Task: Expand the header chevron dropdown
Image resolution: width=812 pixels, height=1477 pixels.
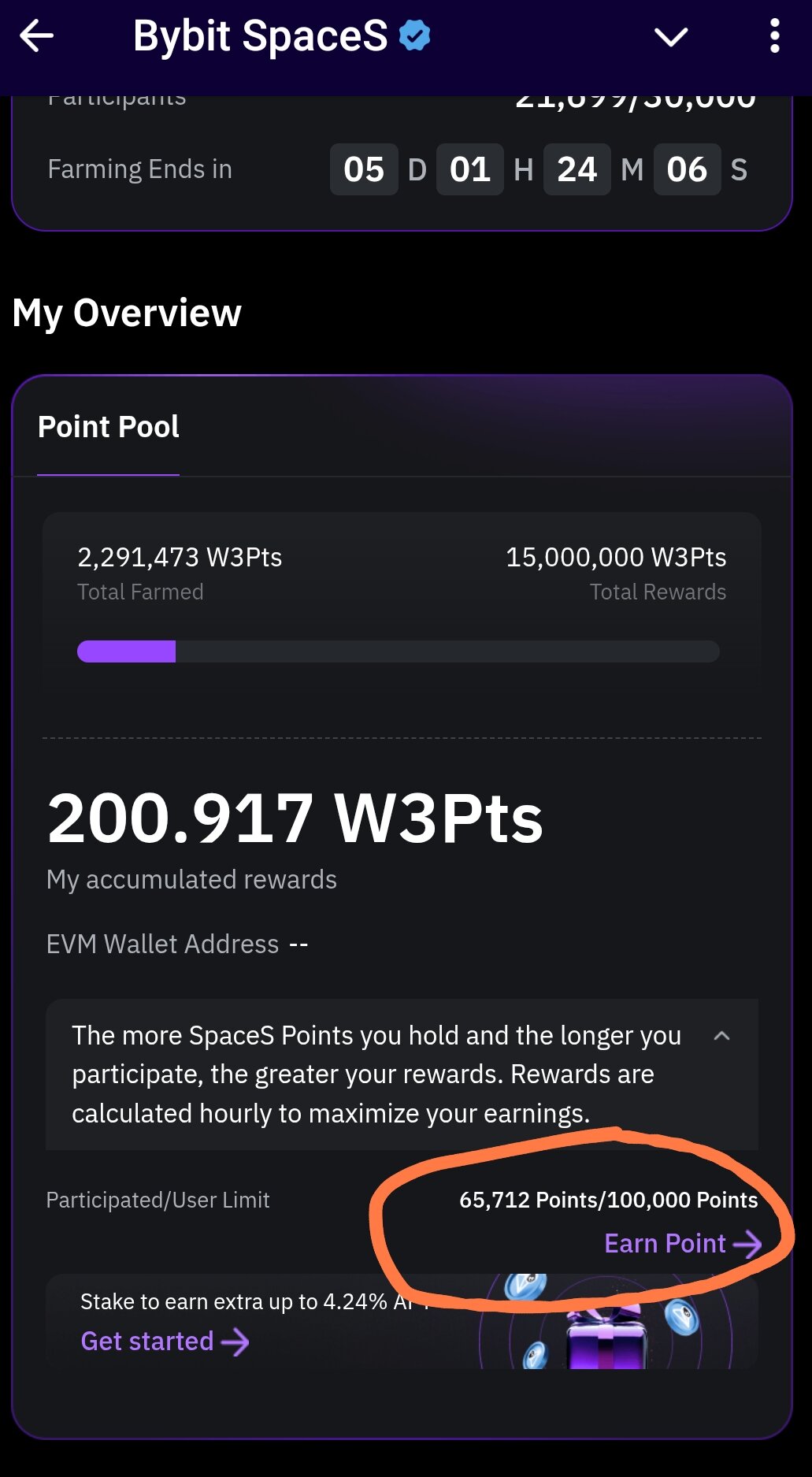Action: click(x=671, y=37)
